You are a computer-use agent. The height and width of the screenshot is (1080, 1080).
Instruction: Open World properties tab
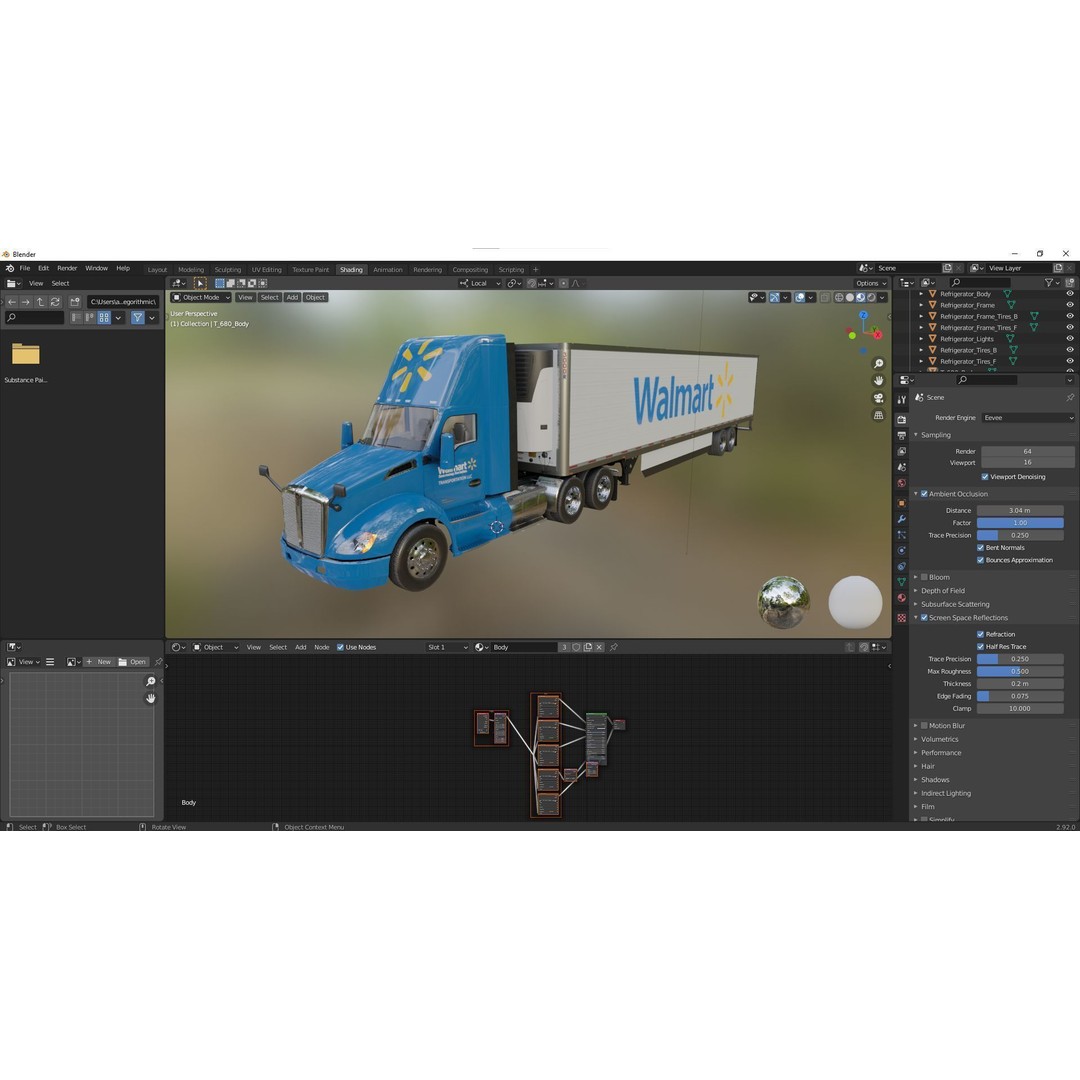pos(902,484)
